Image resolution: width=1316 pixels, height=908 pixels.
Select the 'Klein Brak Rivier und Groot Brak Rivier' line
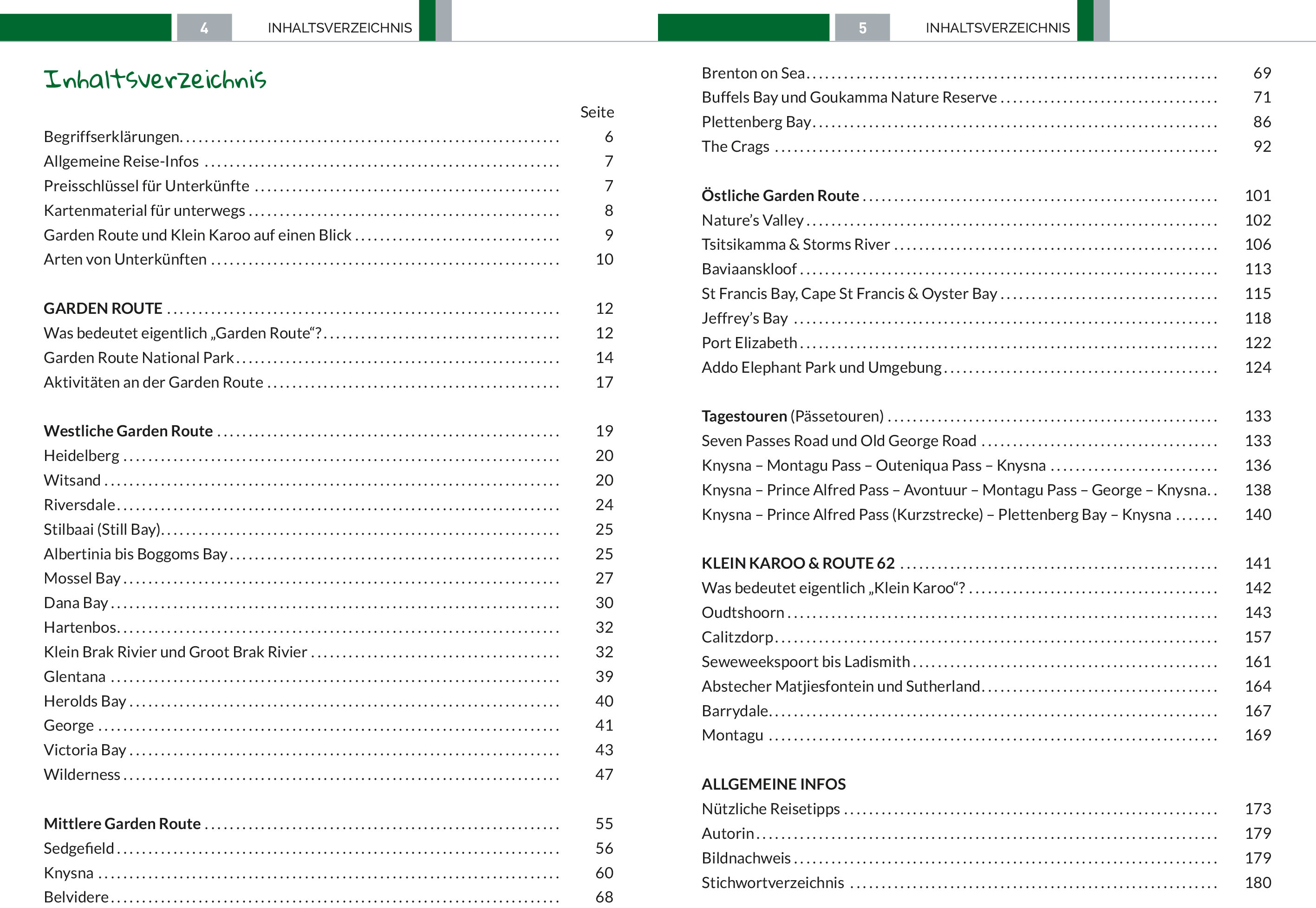(175, 652)
